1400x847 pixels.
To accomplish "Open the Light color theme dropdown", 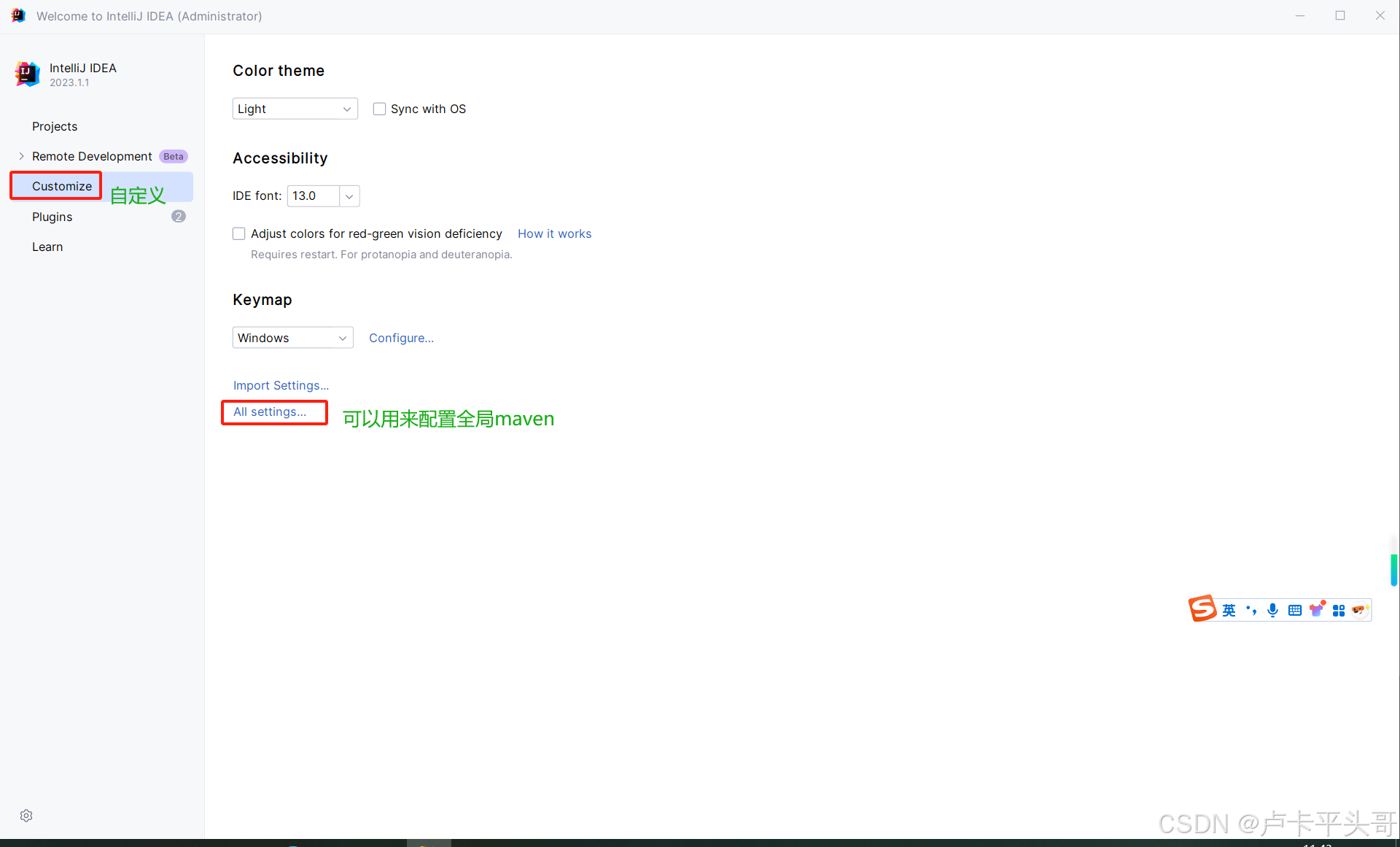I will (295, 109).
